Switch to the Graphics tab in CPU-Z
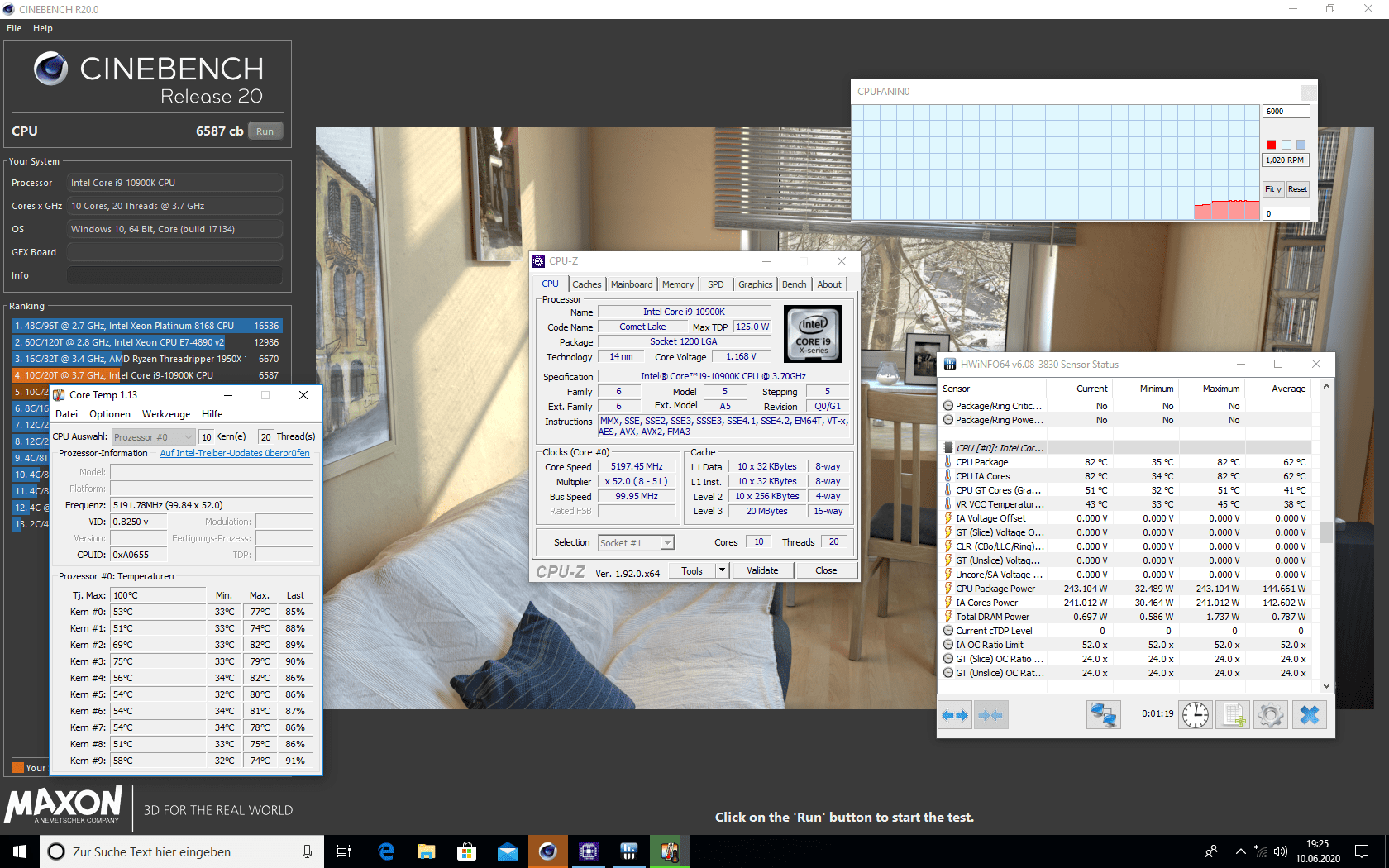1389x868 pixels. click(x=756, y=284)
